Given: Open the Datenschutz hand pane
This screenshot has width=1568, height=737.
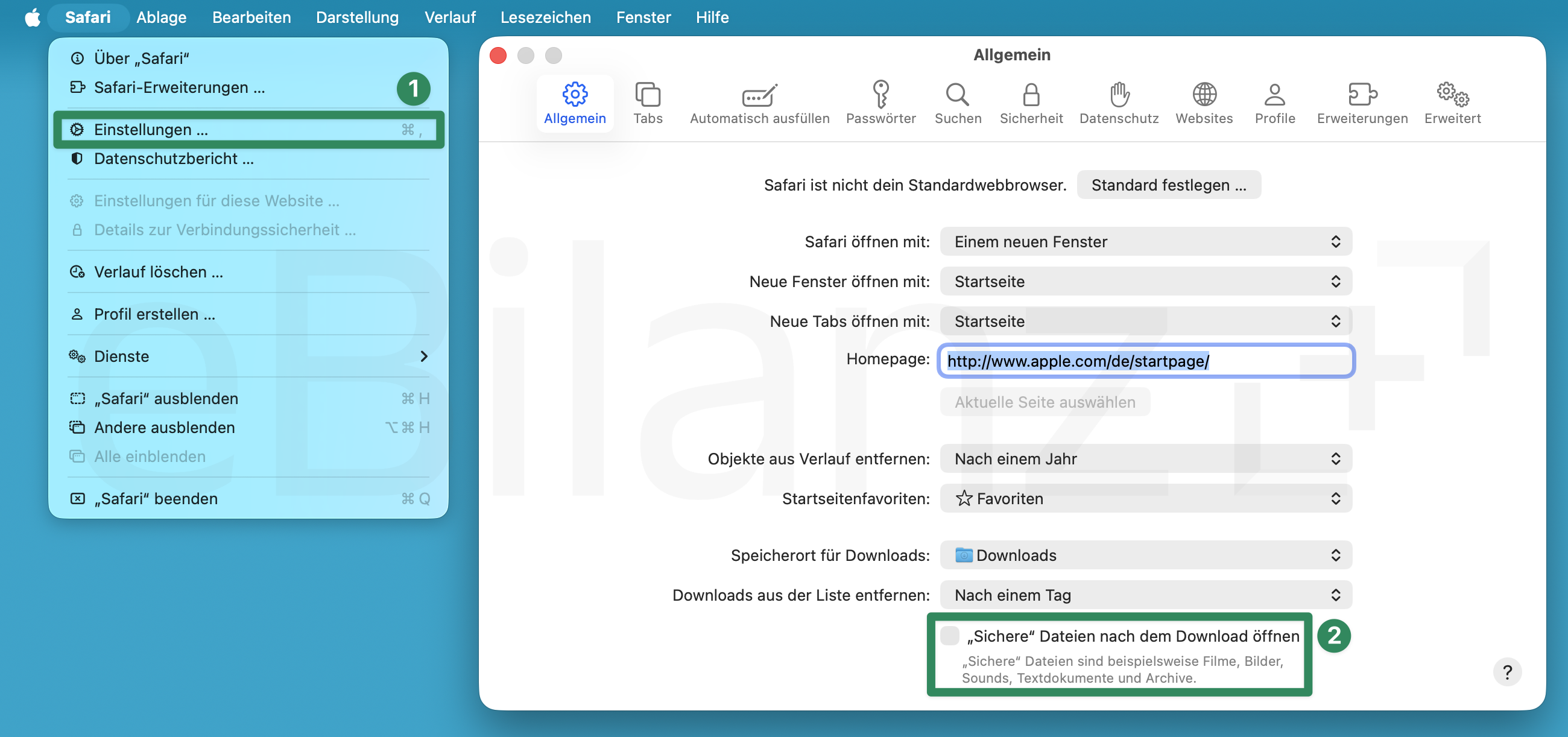Looking at the screenshot, I should click(x=1119, y=104).
